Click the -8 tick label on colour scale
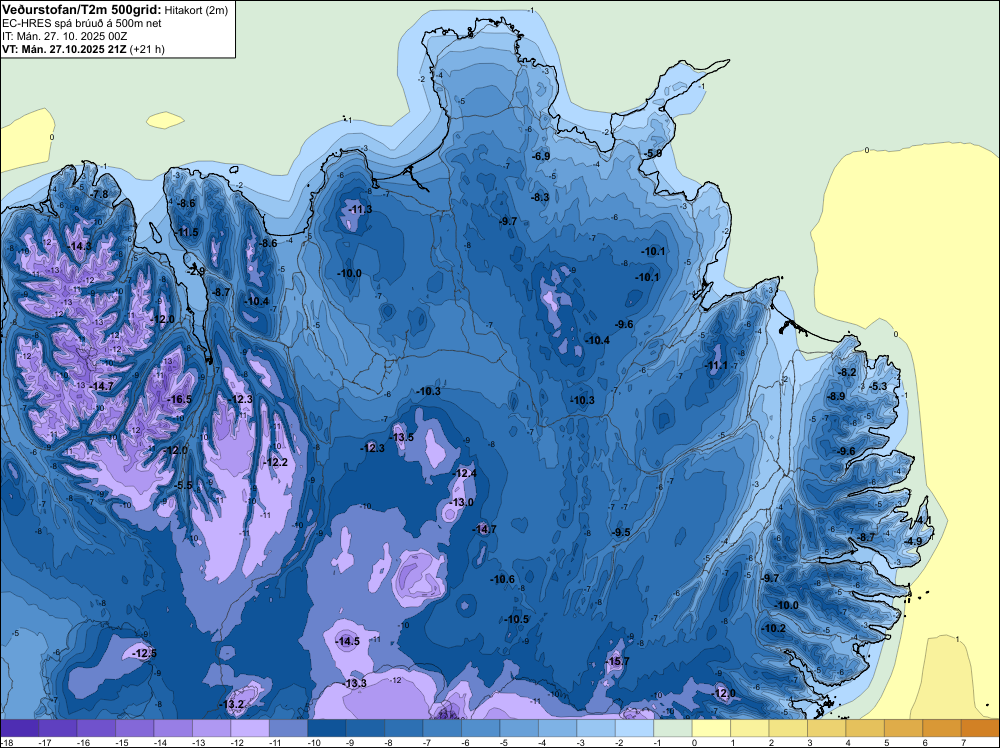This screenshot has height=748, width=1000. coord(390,742)
